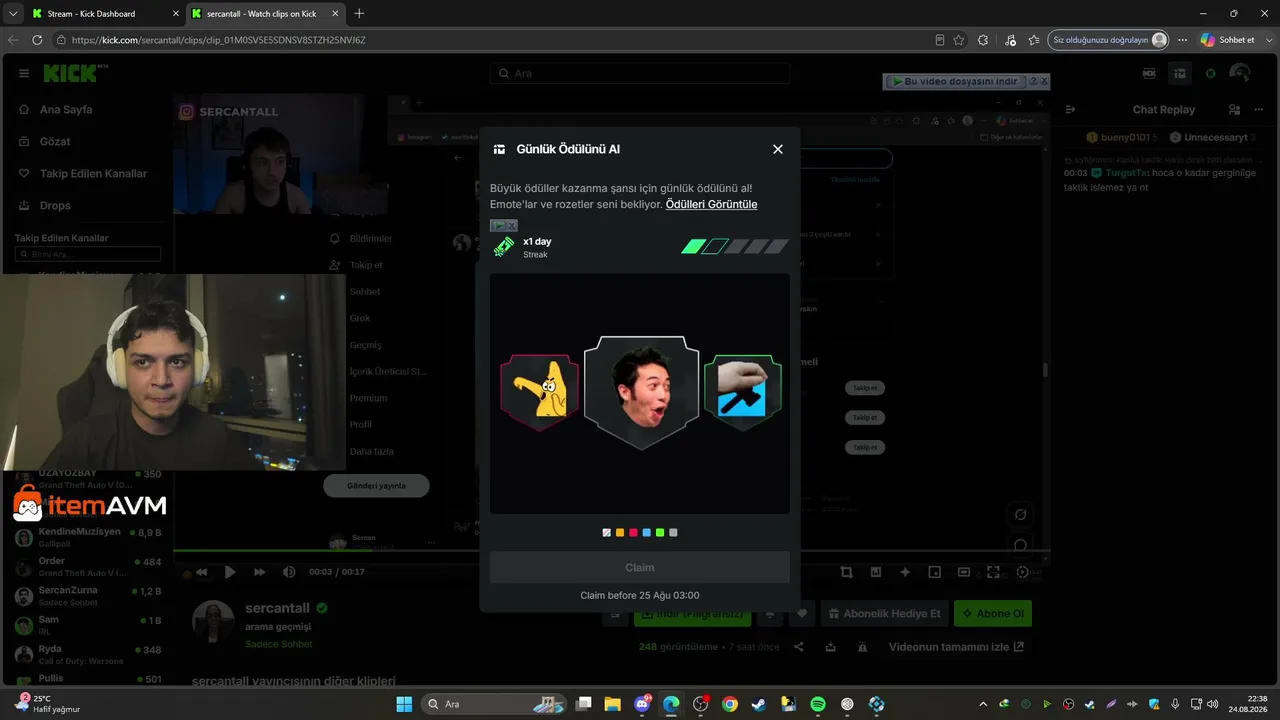This screenshot has width=1280, height=720.
Task: Open Discord from the taskbar
Action: (x=642, y=704)
